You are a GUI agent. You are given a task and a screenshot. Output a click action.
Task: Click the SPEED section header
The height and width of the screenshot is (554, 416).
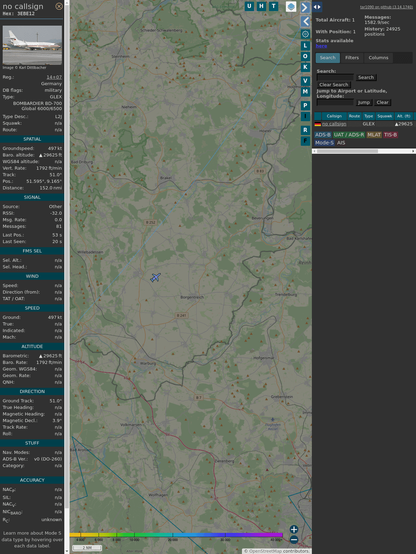click(32, 308)
